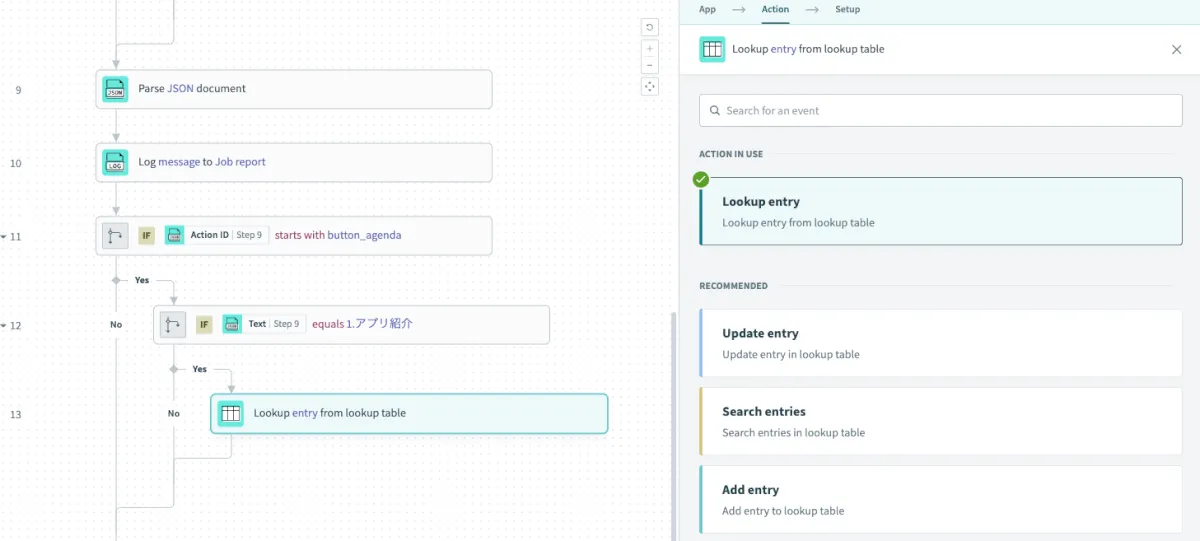Click the Yes label under step 11
The height and width of the screenshot is (541, 1200).
tap(142, 280)
